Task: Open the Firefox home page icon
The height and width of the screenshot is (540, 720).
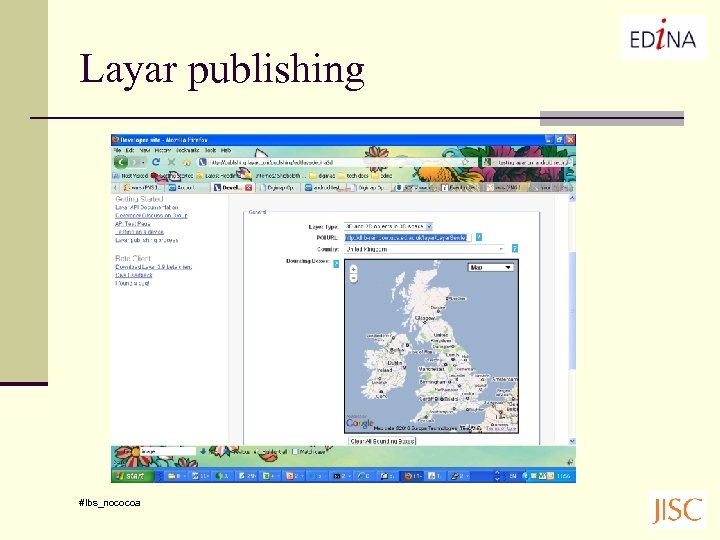Action: click(186, 163)
